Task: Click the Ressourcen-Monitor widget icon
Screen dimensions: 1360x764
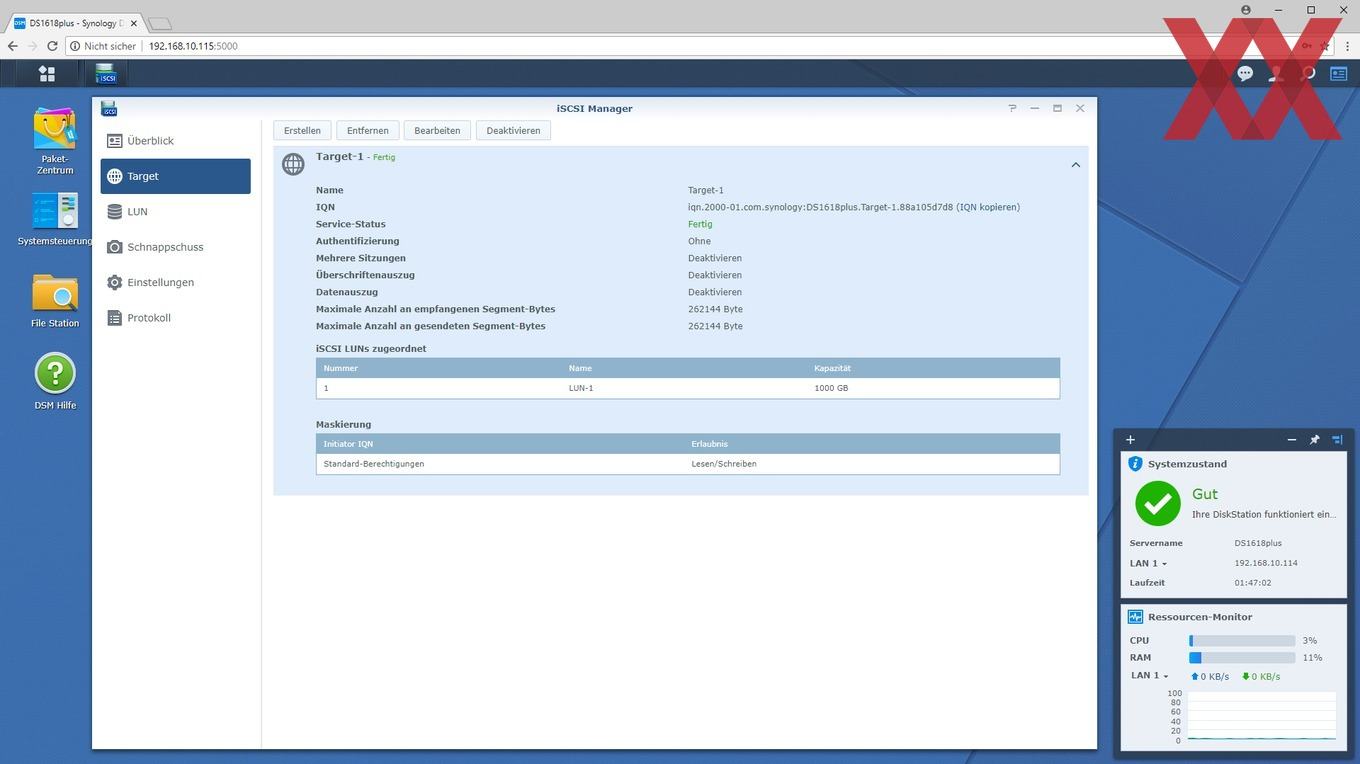Action: tap(1135, 617)
